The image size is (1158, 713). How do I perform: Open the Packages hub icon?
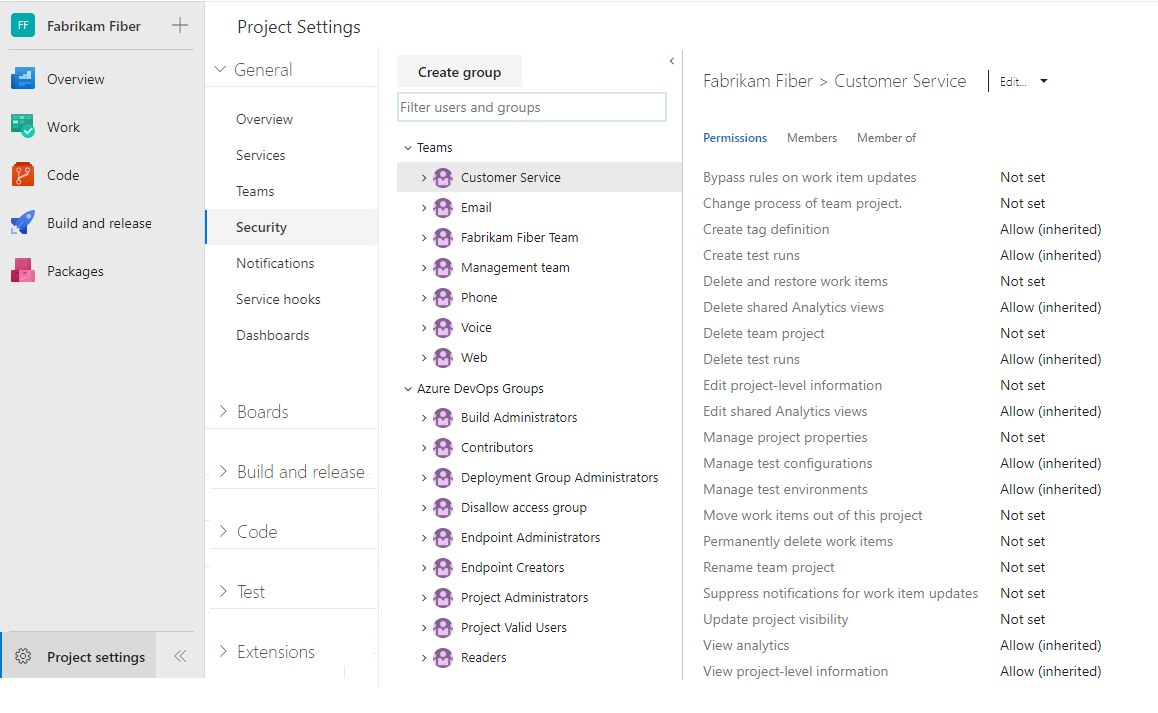coord(23,271)
